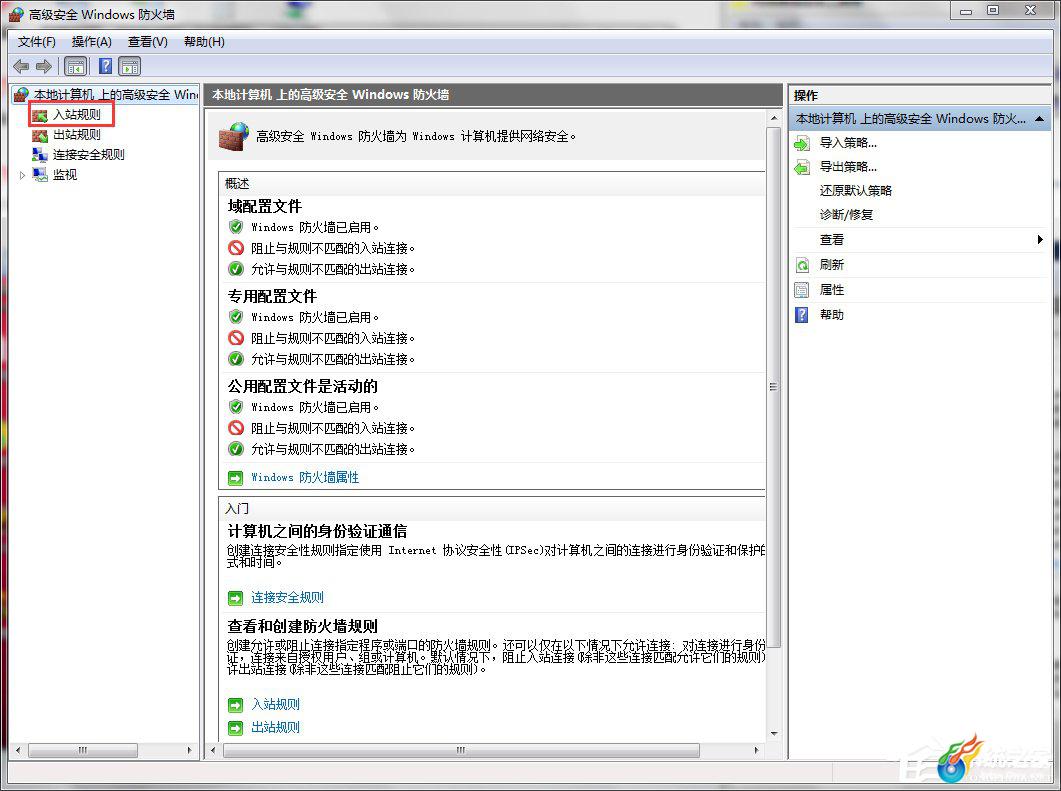This screenshot has width=1061, height=791.
Task: Collapse the actions pane section header arrow
Action: tap(1039, 119)
